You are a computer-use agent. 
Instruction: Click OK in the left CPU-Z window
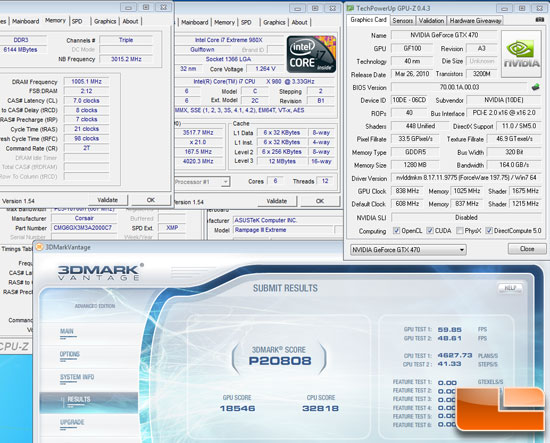pyautogui.click(x=151, y=200)
